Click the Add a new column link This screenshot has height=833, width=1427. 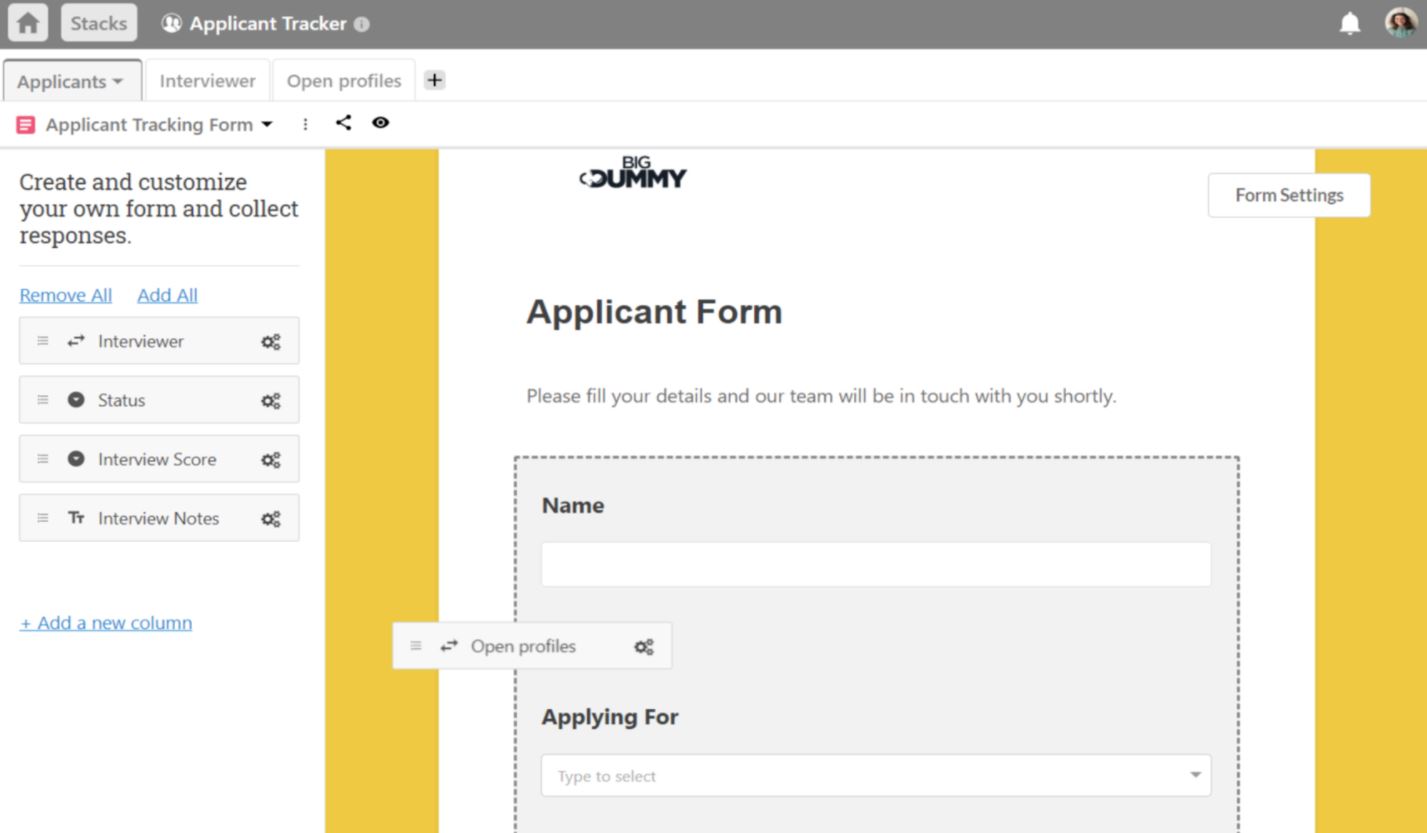[x=106, y=622]
